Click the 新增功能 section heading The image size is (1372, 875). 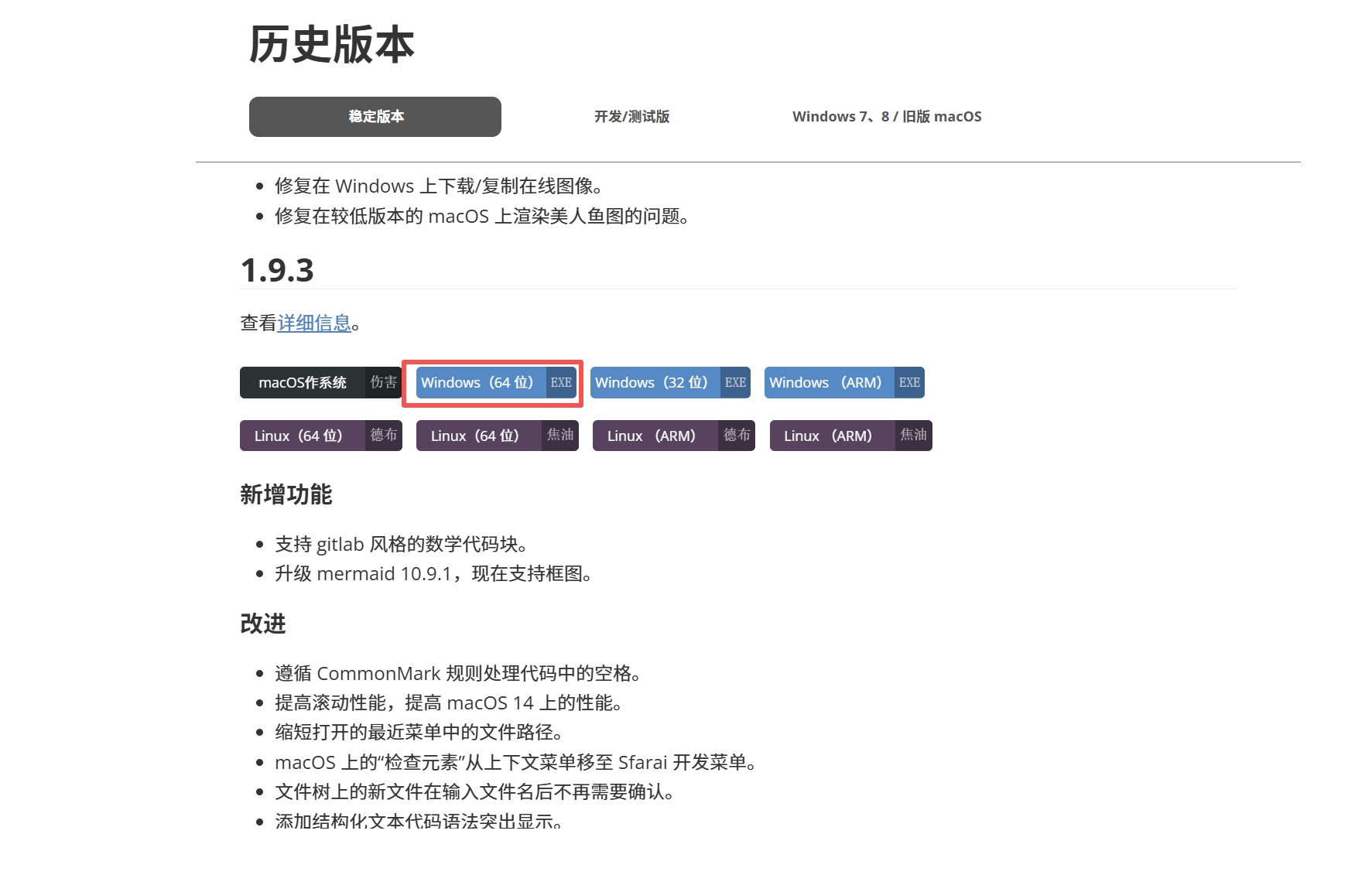[286, 494]
